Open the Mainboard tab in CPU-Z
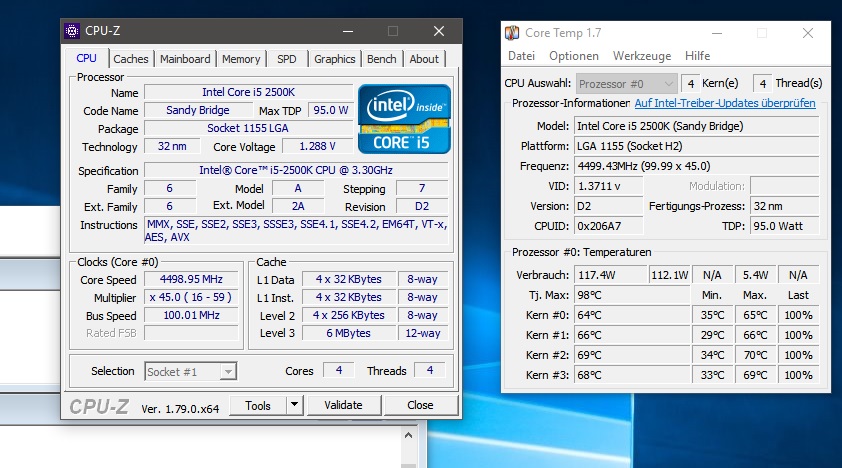This screenshot has height=468, width=842. [185, 59]
